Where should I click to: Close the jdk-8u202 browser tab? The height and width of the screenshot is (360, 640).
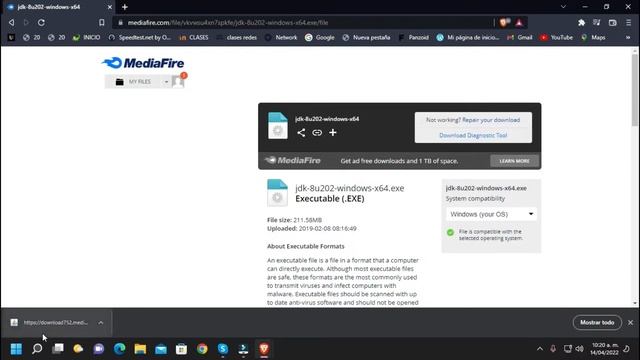click(109, 7)
